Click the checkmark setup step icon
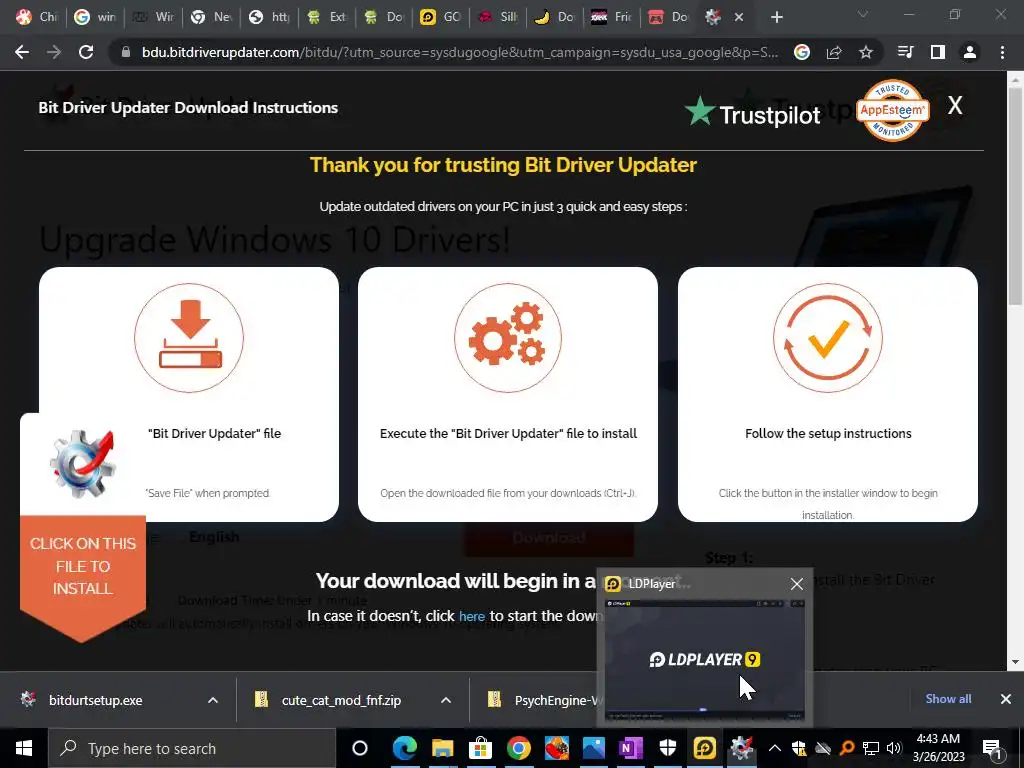This screenshot has height=768, width=1024. tap(827, 338)
